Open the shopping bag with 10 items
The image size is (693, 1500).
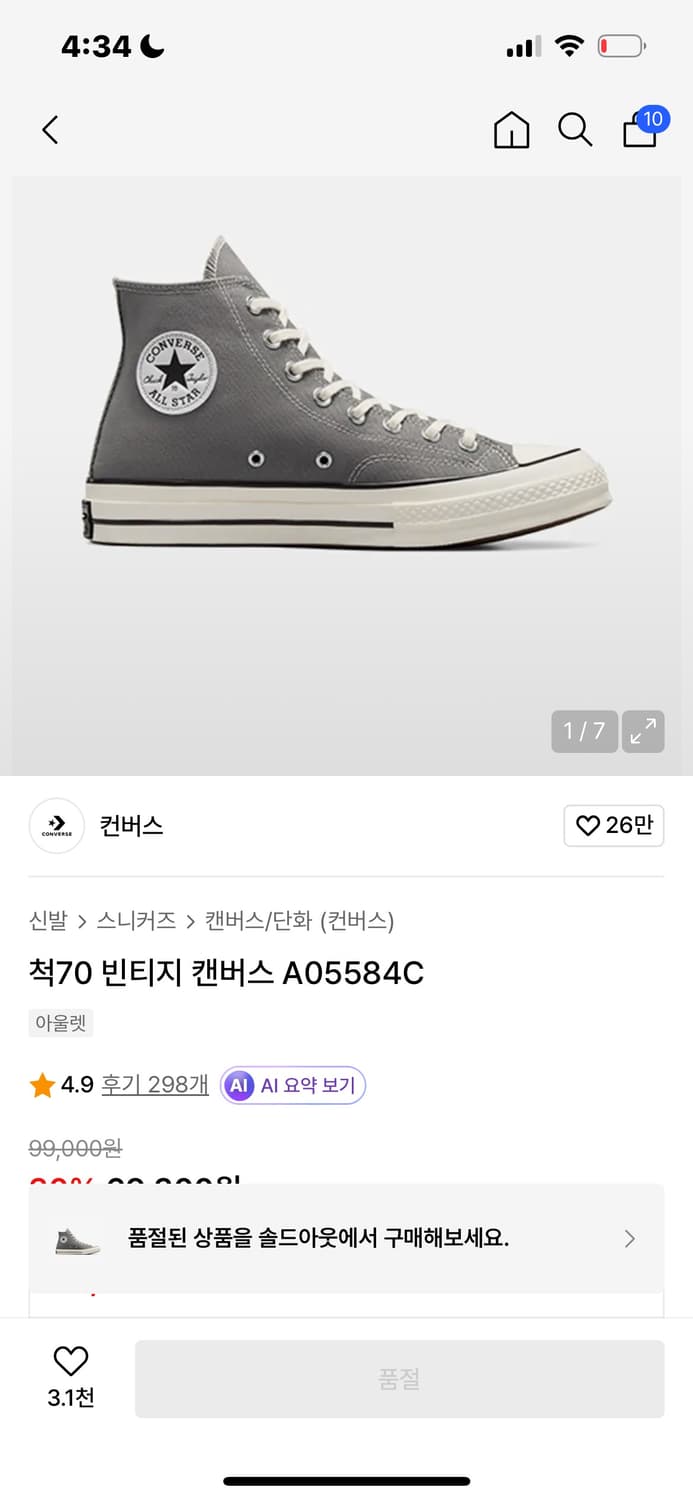(x=640, y=132)
